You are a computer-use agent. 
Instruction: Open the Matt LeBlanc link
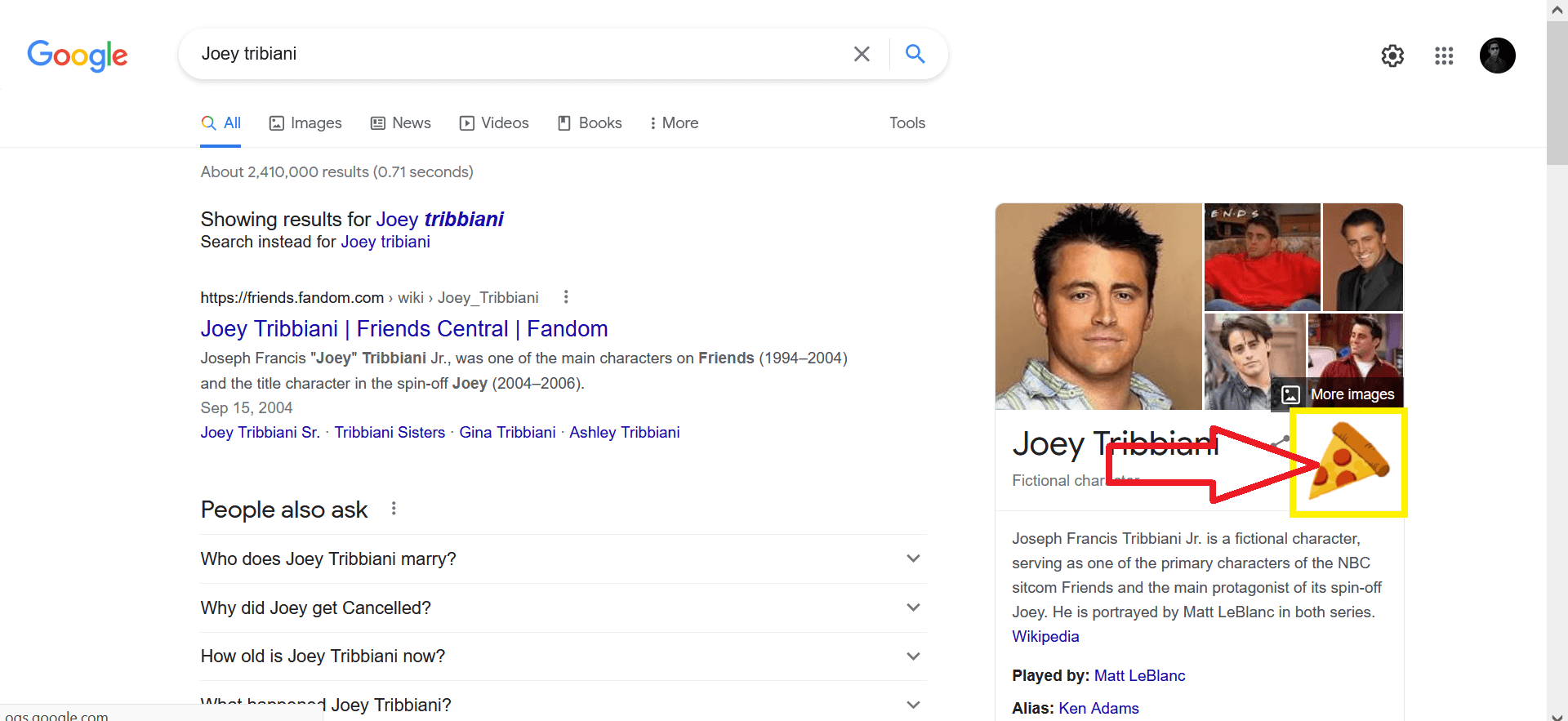tap(1139, 676)
